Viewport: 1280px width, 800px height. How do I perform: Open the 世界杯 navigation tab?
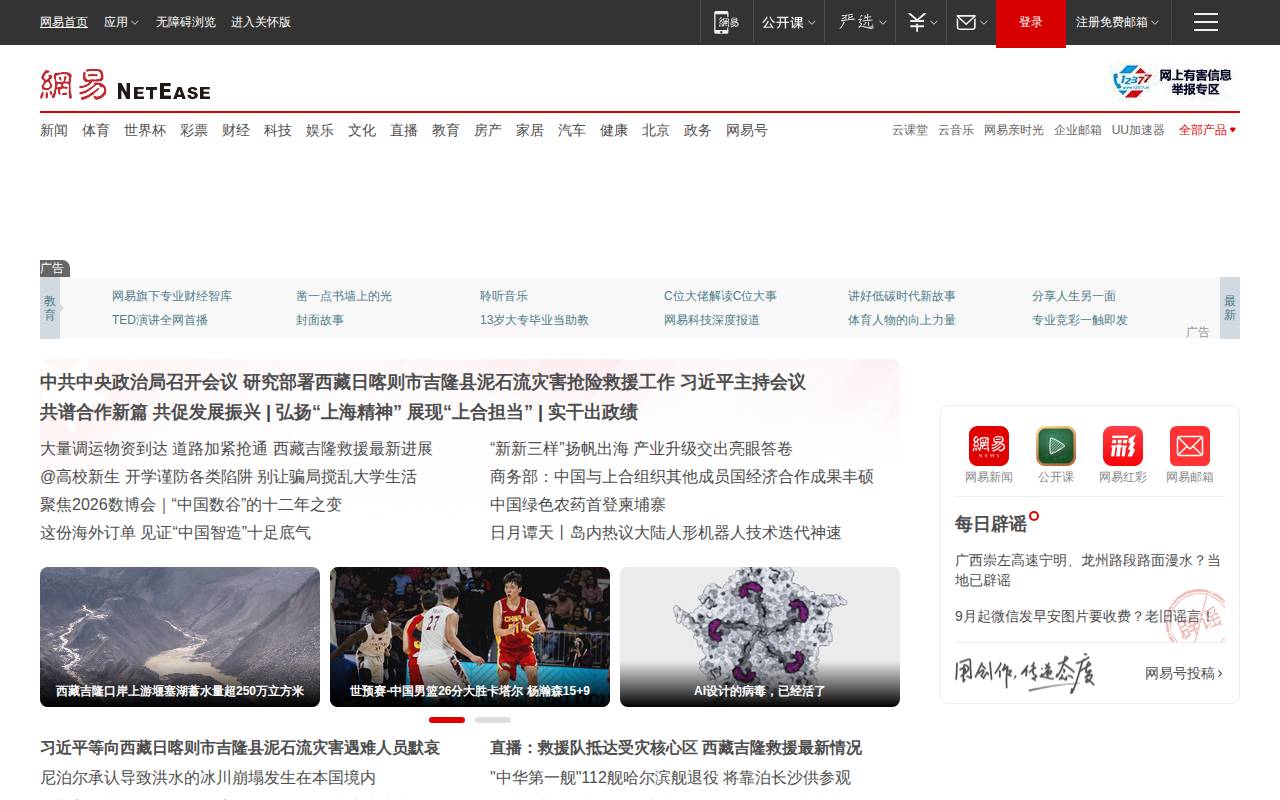(x=145, y=130)
